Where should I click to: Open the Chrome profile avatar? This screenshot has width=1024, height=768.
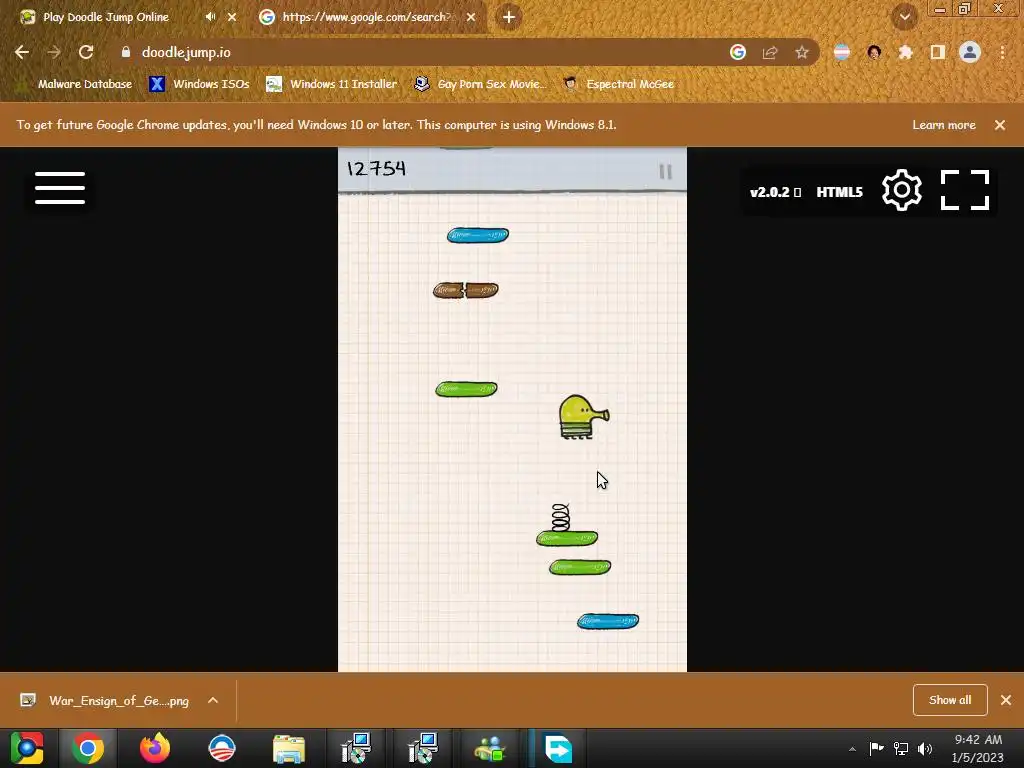[970, 52]
